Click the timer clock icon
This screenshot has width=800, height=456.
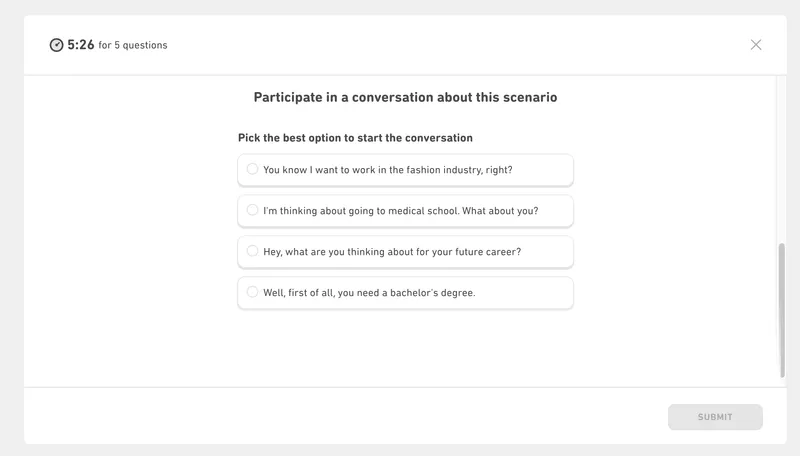pyautogui.click(x=56, y=45)
